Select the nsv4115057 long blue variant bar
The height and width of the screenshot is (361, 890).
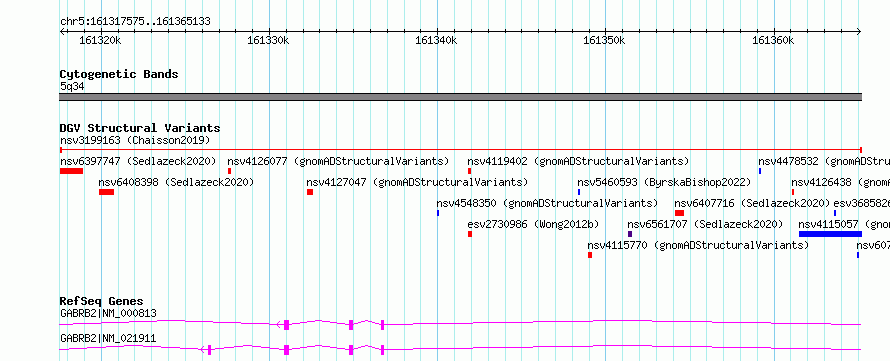[830, 234]
